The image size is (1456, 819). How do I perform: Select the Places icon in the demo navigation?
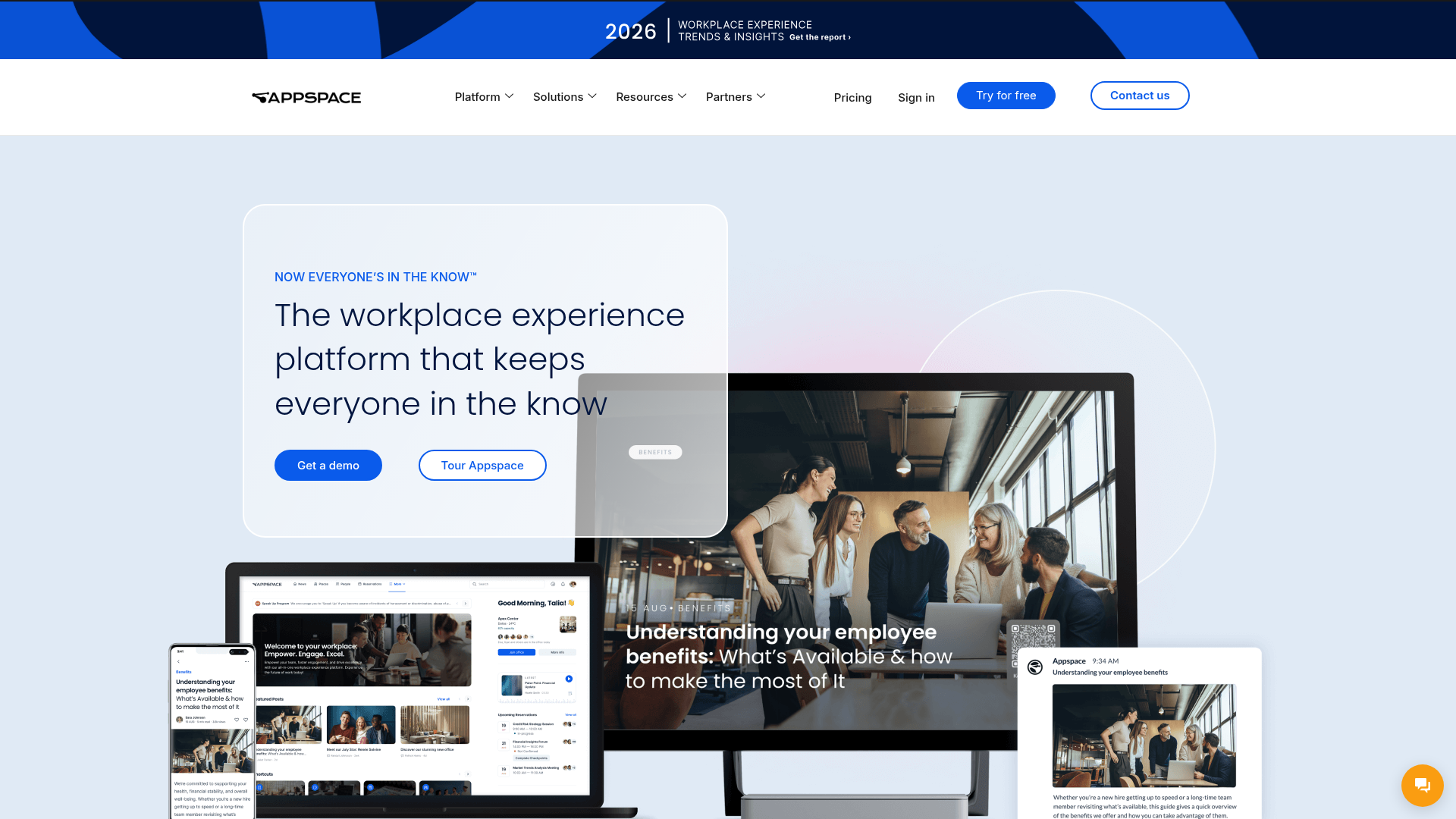click(315, 584)
